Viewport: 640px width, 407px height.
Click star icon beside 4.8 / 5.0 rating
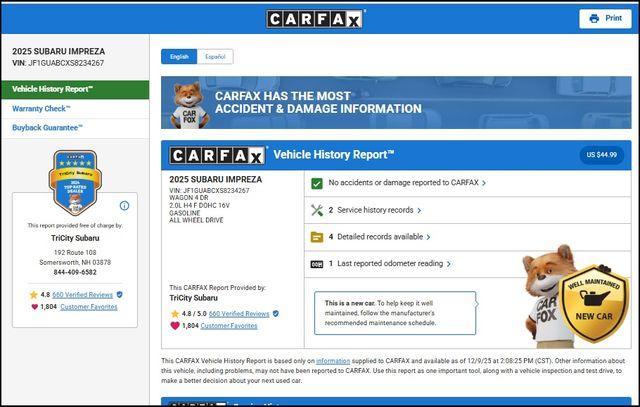[x=175, y=314]
